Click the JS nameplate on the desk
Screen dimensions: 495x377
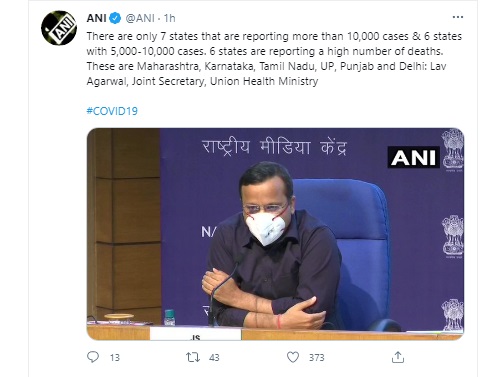(196, 334)
